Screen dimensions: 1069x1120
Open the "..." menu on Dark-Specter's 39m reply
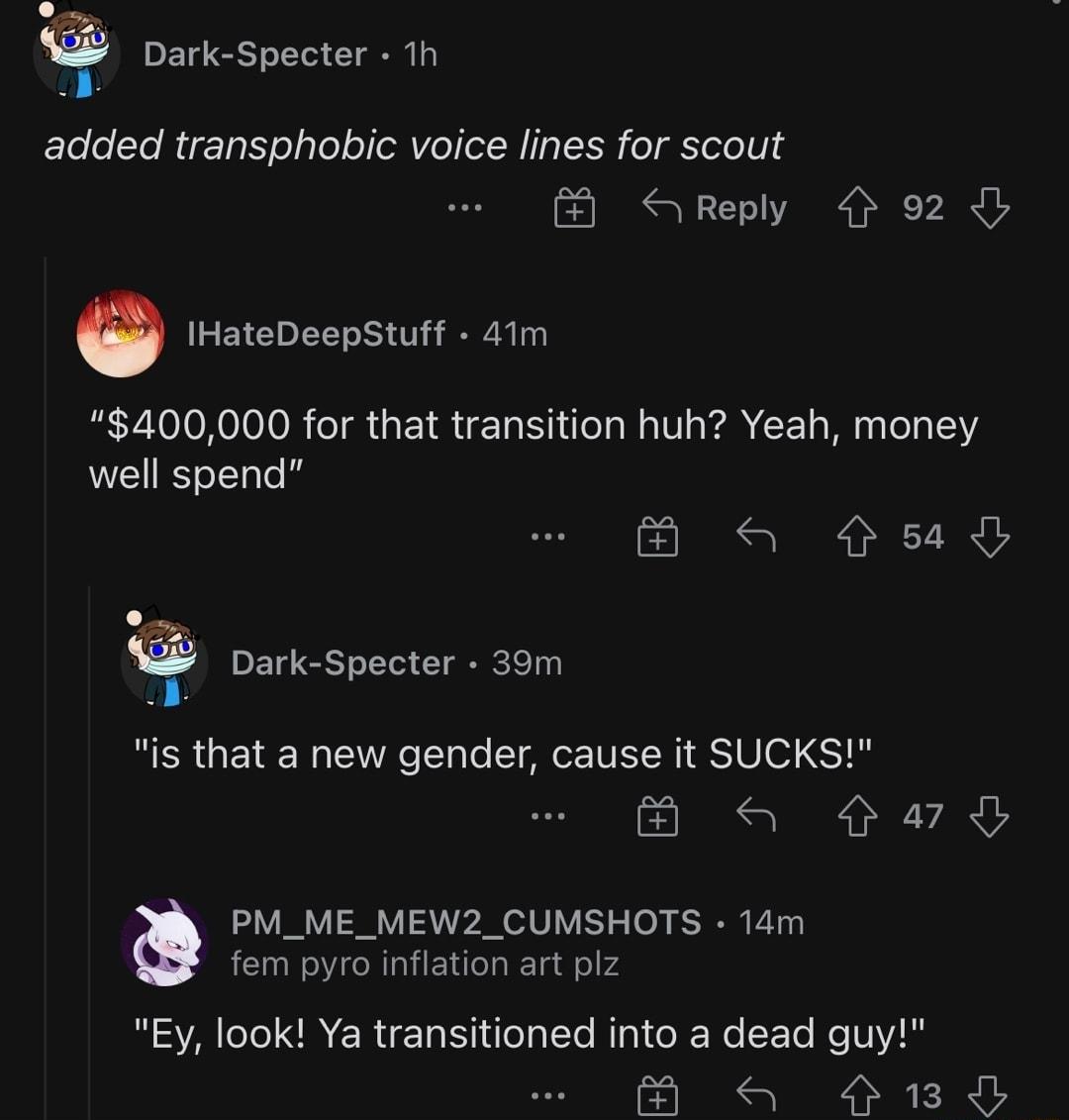click(548, 815)
